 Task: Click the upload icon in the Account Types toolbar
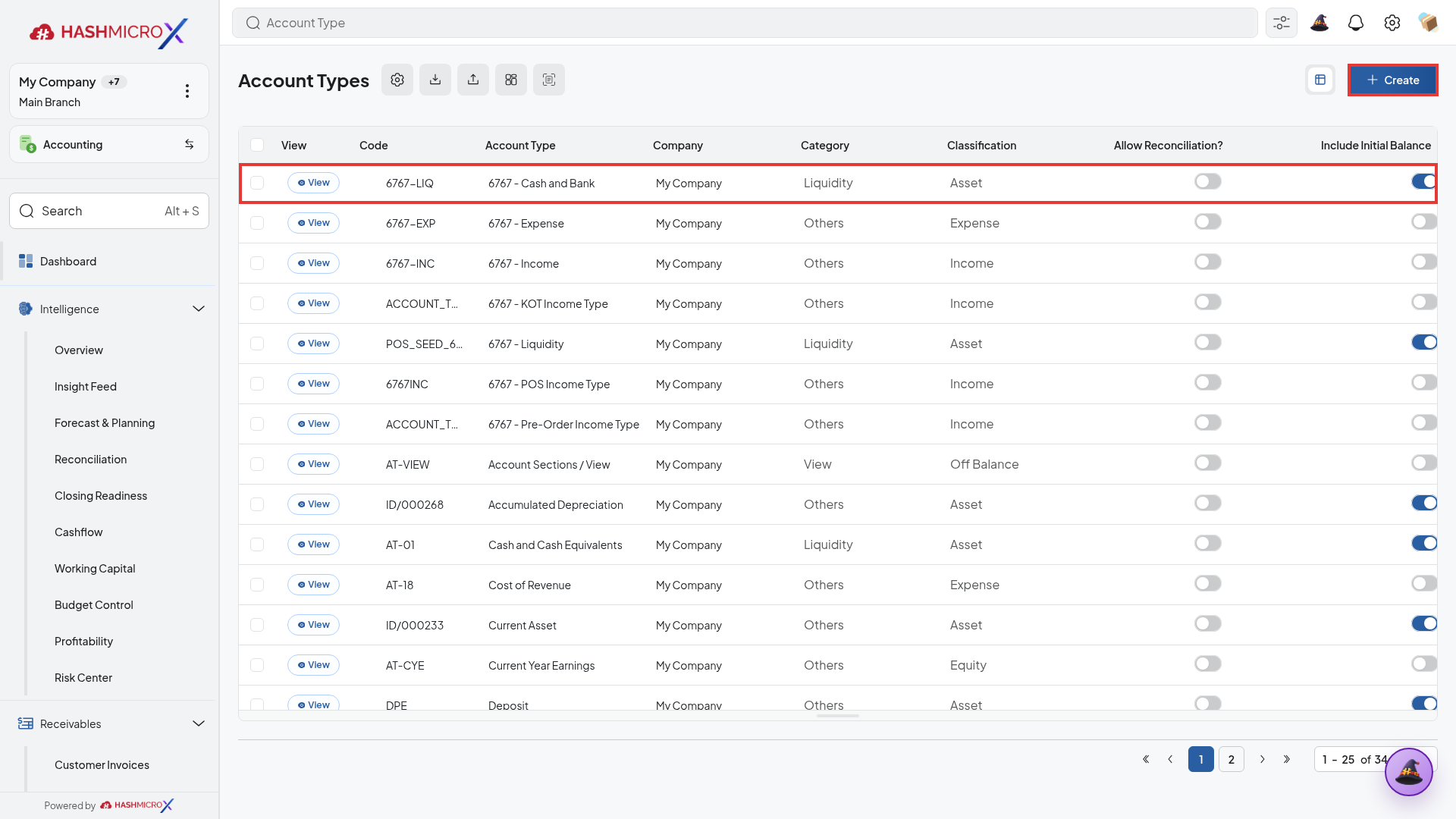coord(473,80)
